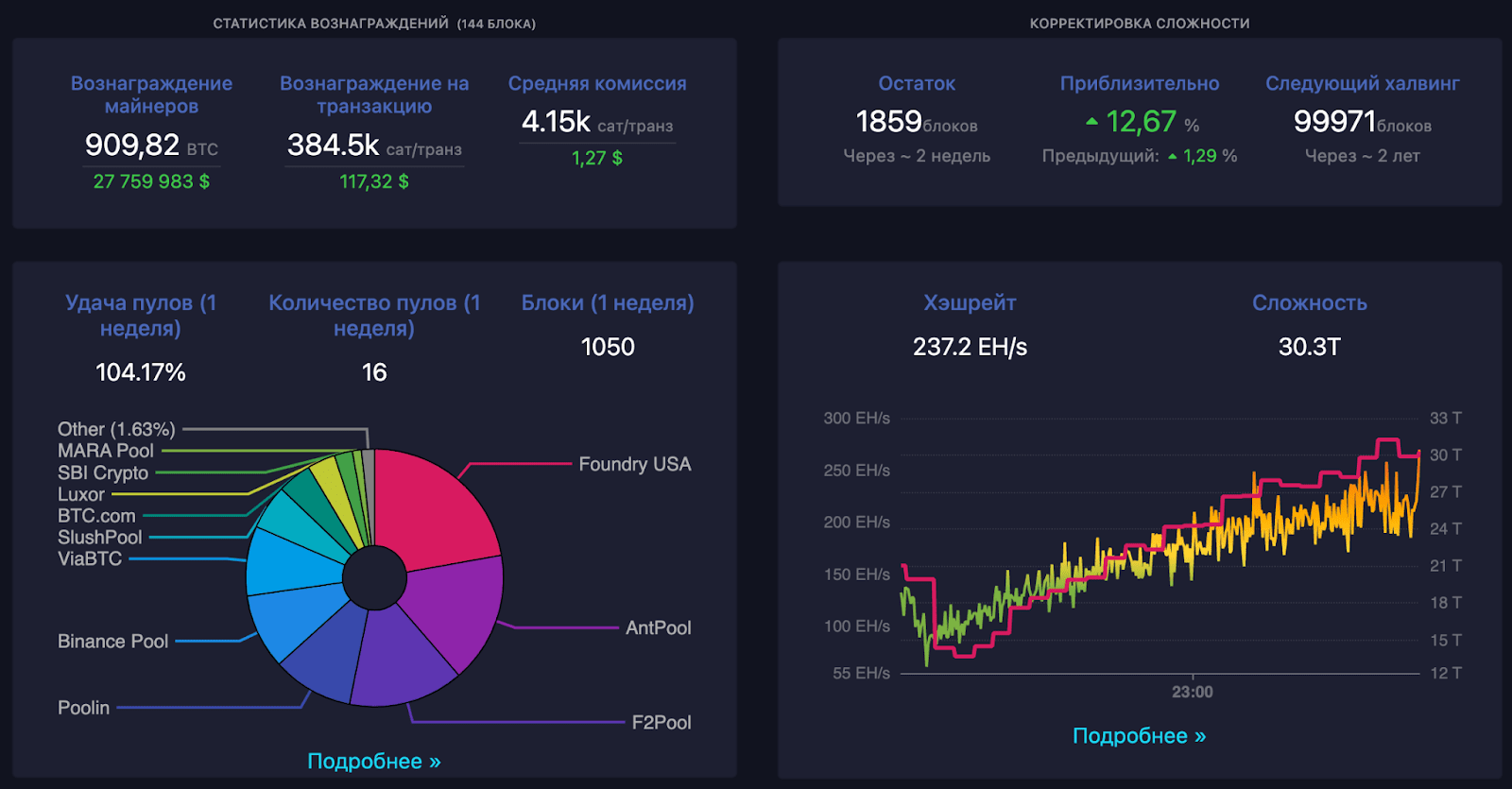
Task: Click the 909,82 BTC value
Action: click(x=151, y=145)
